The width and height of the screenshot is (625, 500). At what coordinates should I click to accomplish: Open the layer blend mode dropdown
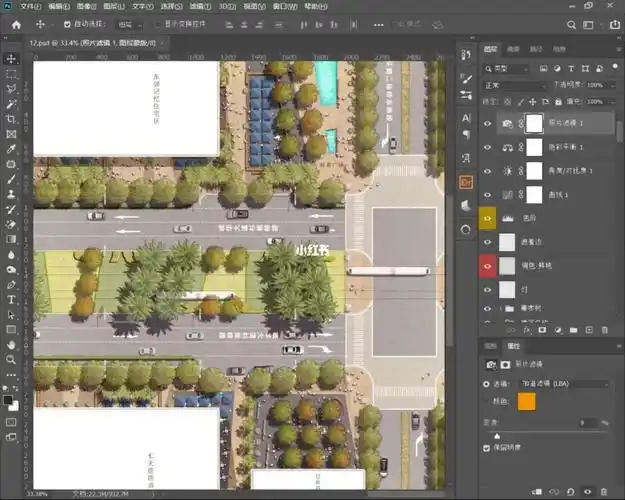pos(514,86)
